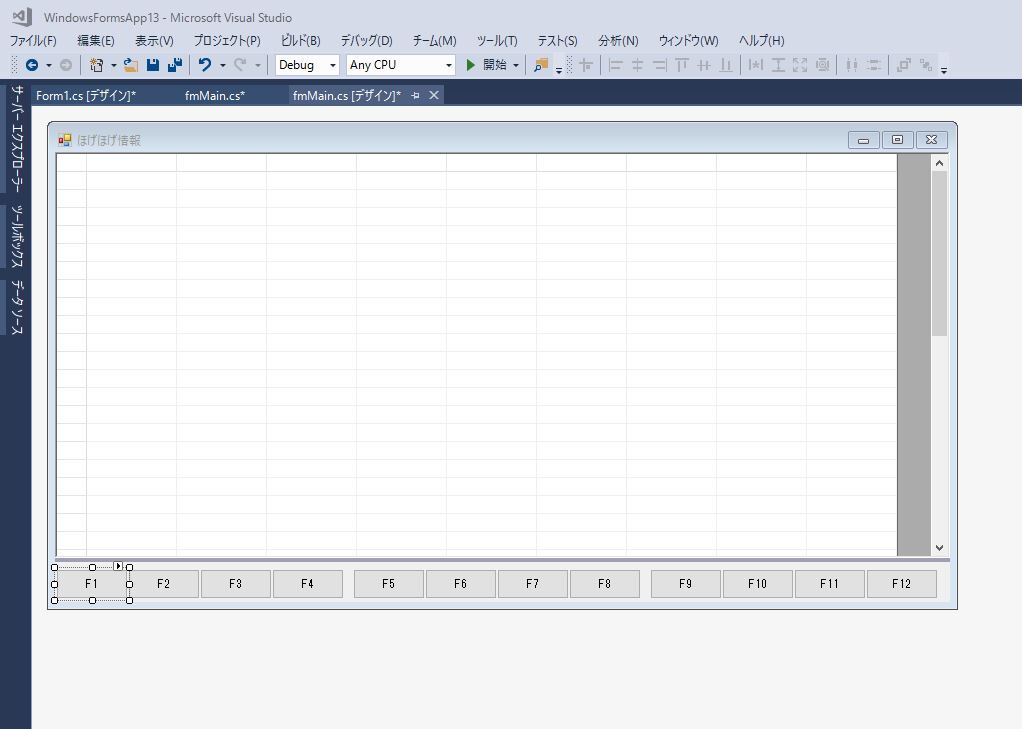The height and width of the screenshot is (729, 1022).
Task: Expand the Start button dropdown arrow
Action: click(x=516, y=65)
